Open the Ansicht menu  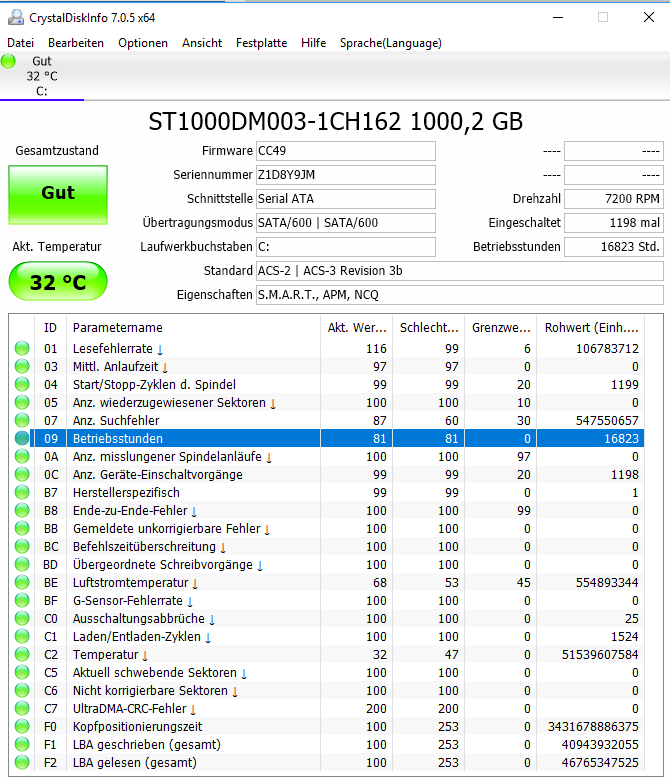click(x=202, y=43)
